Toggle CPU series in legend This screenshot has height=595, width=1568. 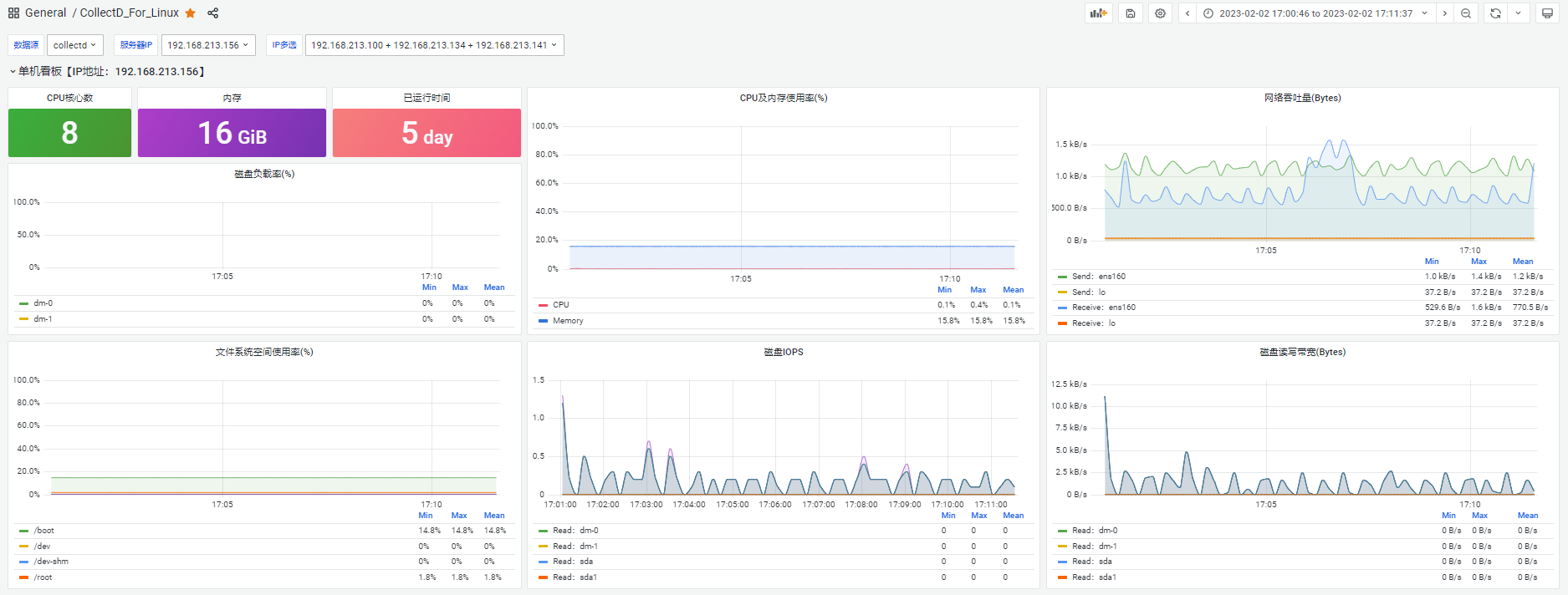560,305
